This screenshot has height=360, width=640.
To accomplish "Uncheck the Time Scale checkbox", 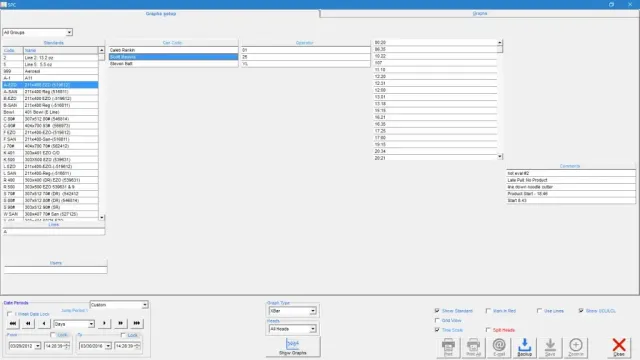I will (437, 330).
